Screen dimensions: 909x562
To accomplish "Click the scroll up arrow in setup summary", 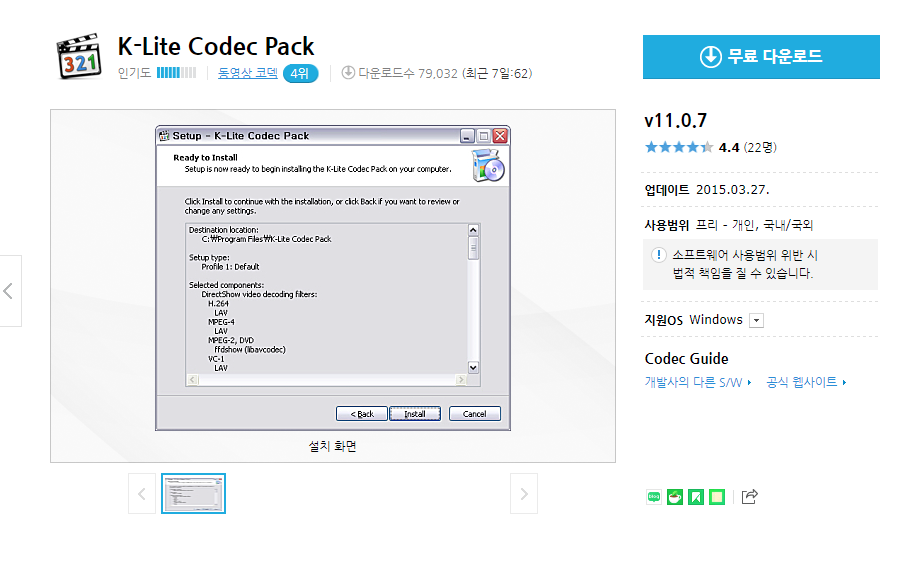I will 473,230.
